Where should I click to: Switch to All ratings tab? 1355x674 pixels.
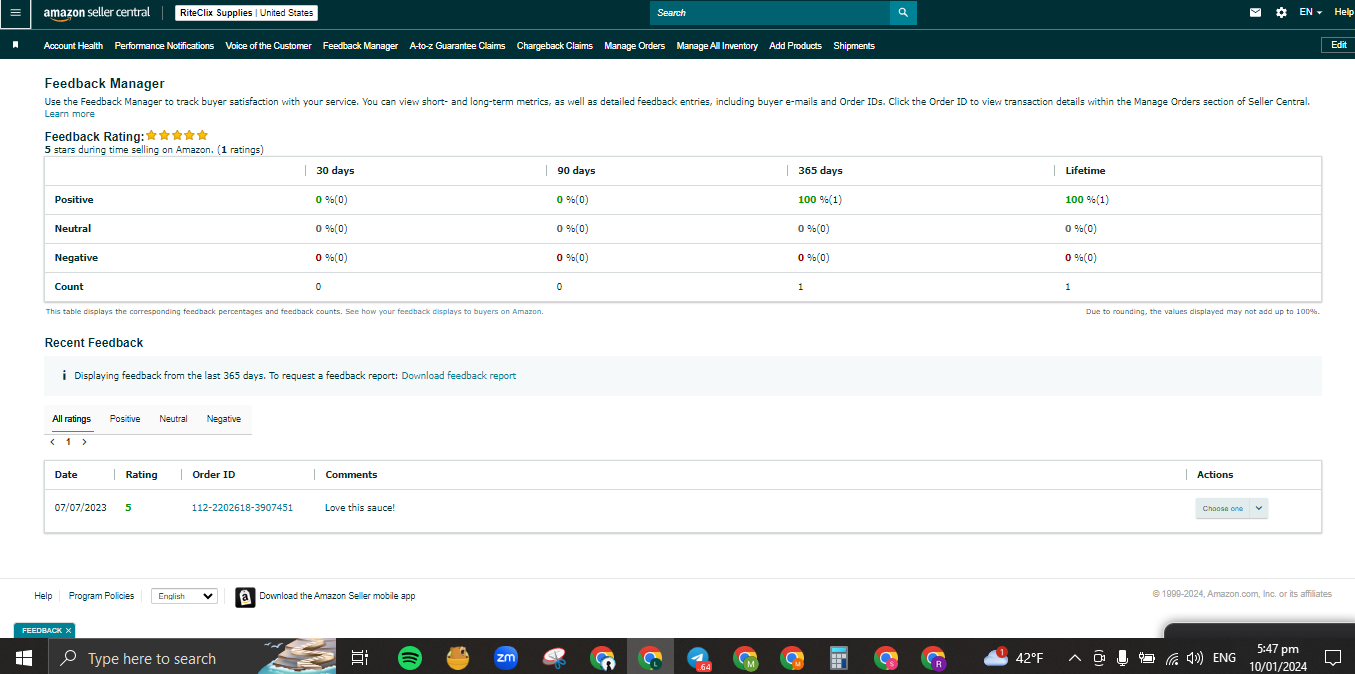click(71, 419)
